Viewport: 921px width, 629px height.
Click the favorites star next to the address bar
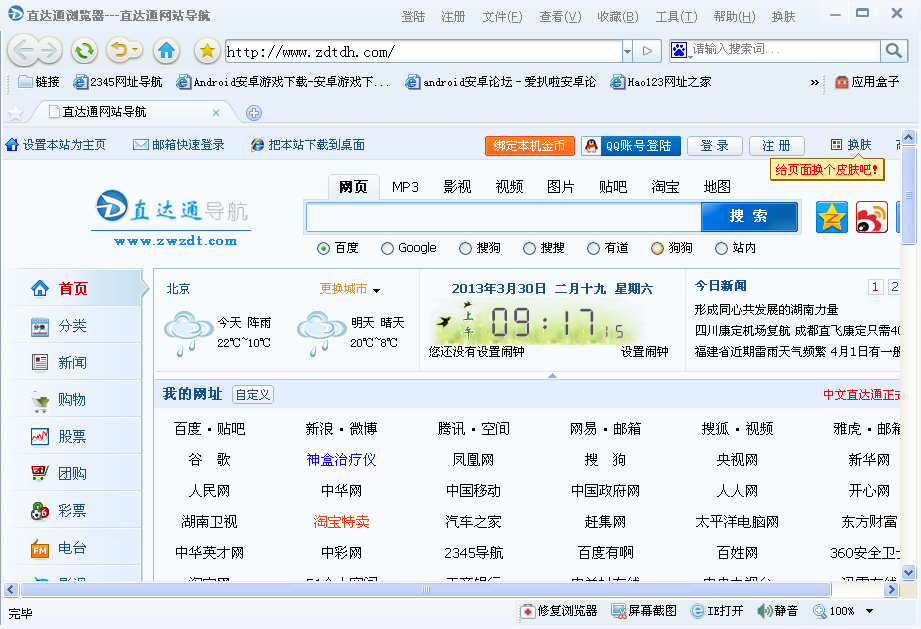click(x=207, y=51)
